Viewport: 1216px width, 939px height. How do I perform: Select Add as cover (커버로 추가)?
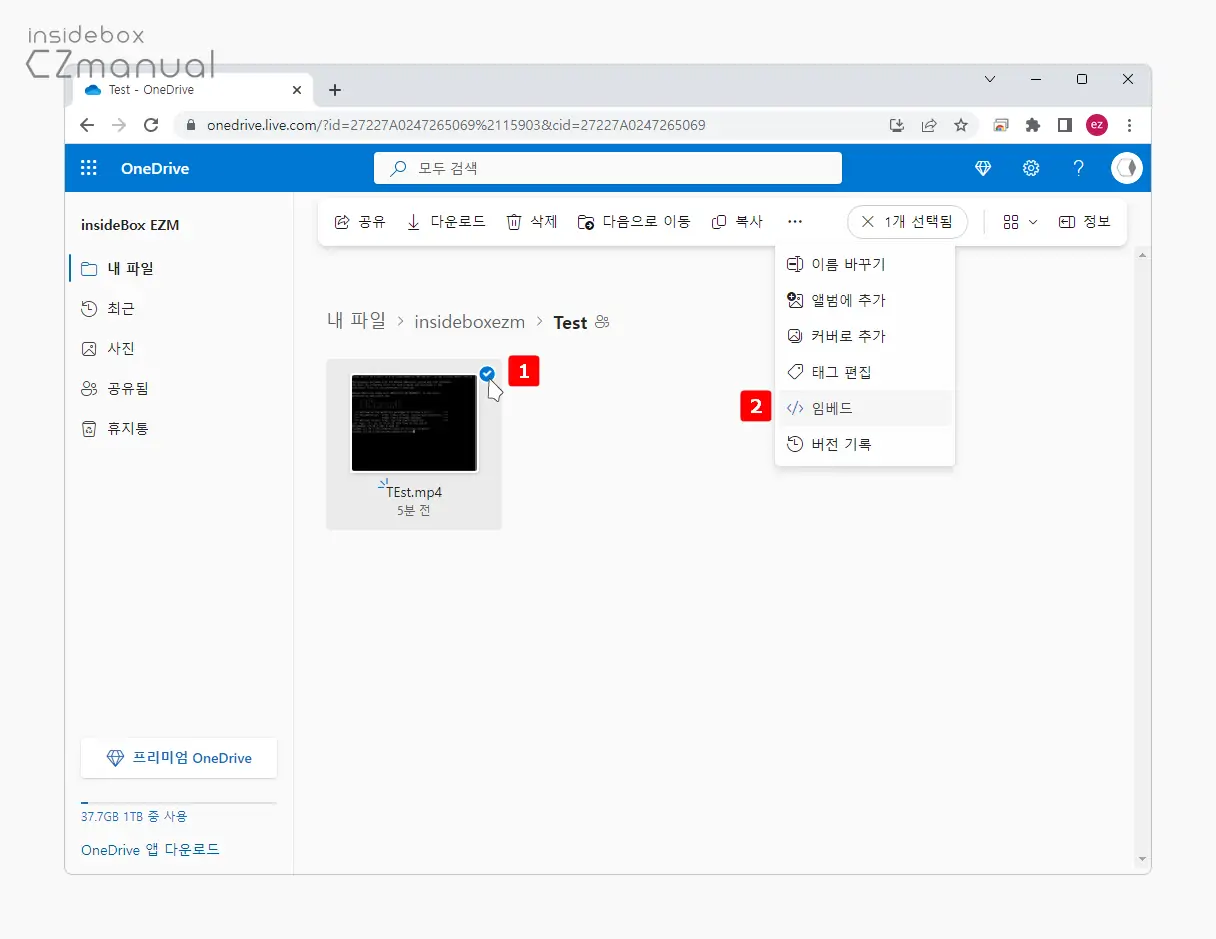pyautogui.click(x=865, y=336)
